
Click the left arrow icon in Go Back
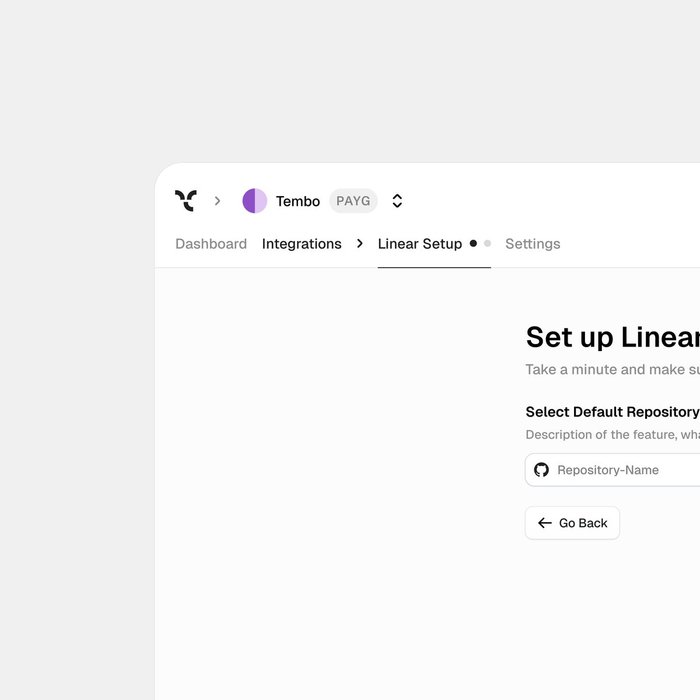545,523
